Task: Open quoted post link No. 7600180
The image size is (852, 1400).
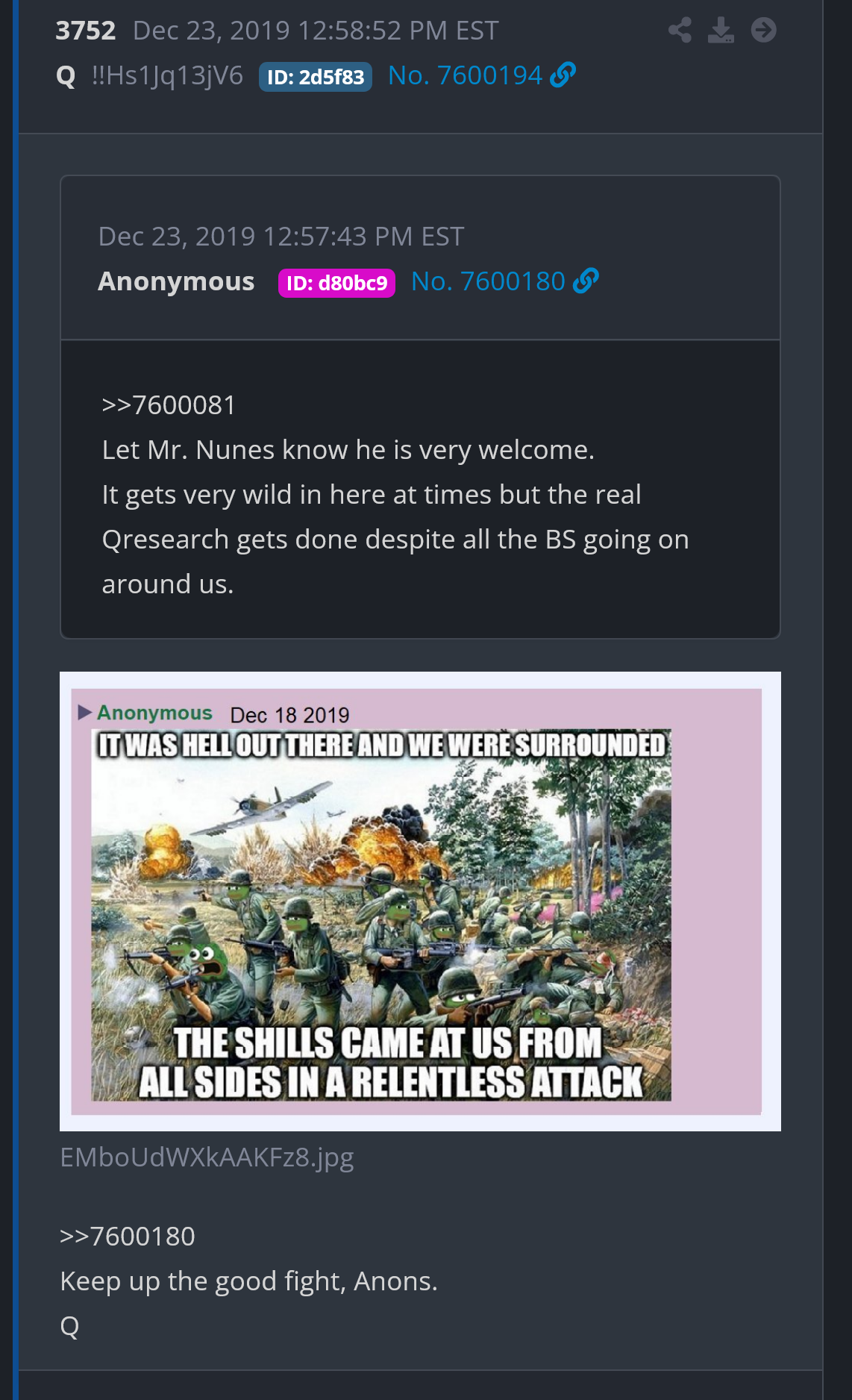Action: [488, 281]
